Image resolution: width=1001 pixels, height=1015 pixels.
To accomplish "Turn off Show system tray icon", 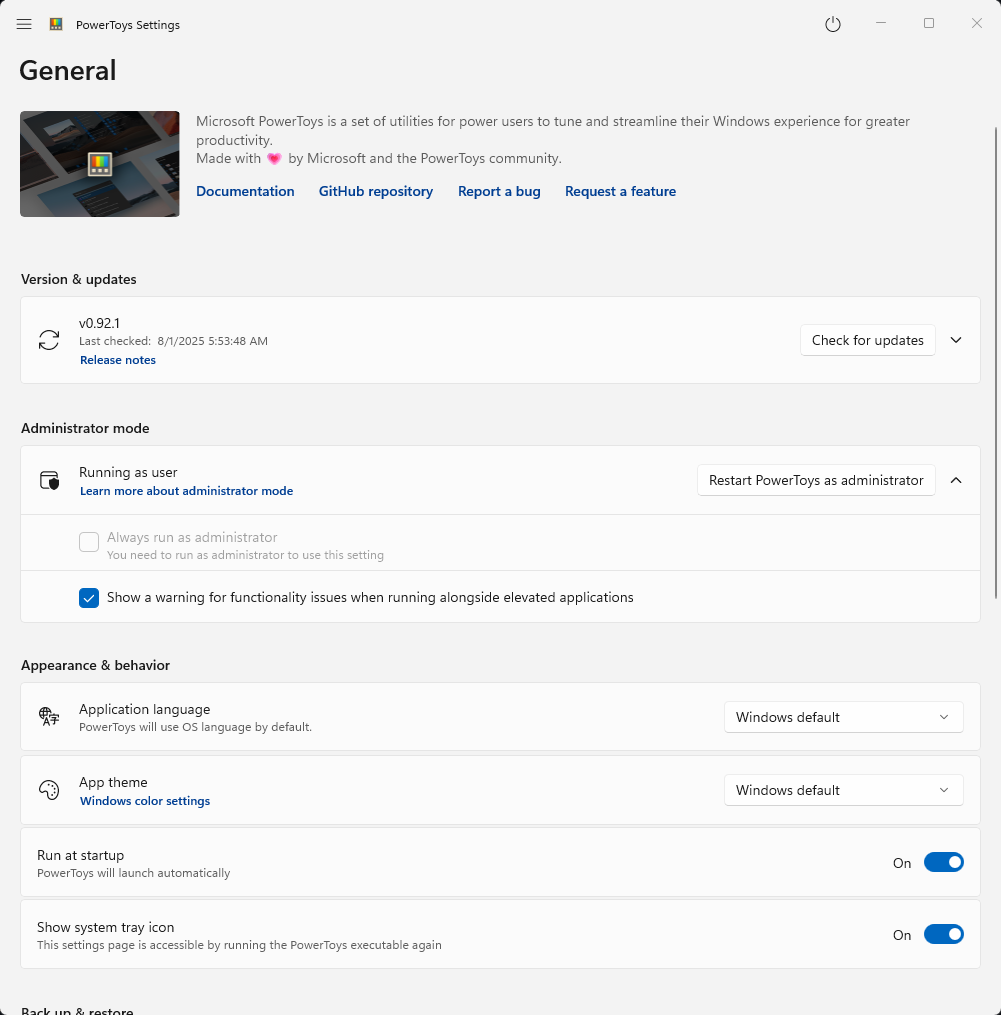I will [x=943, y=934].
